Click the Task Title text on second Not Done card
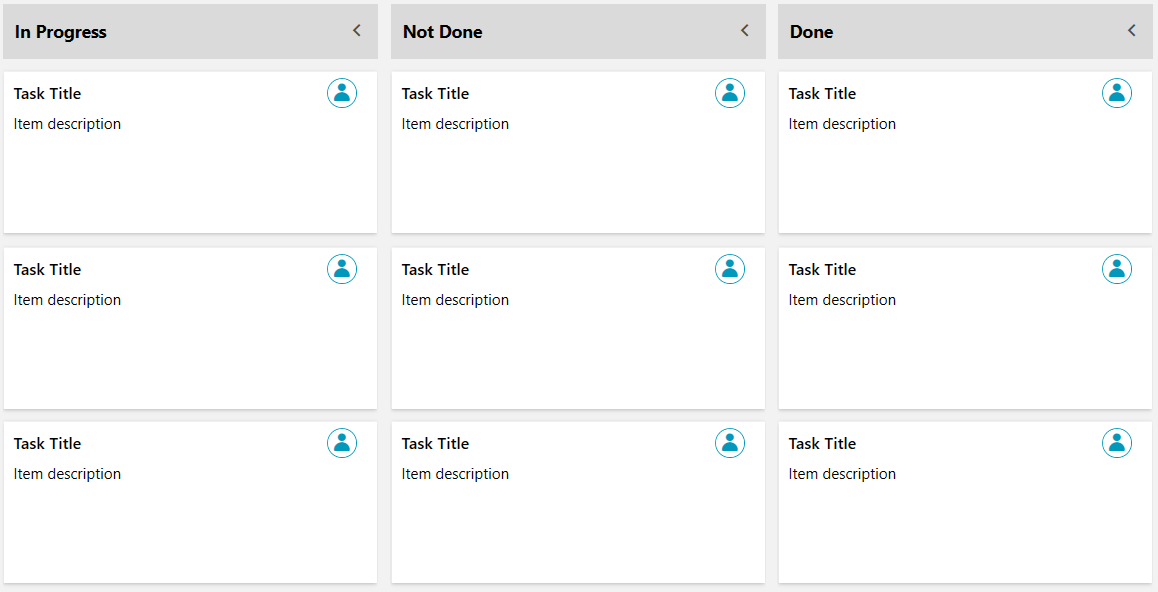 click(435, 268)
